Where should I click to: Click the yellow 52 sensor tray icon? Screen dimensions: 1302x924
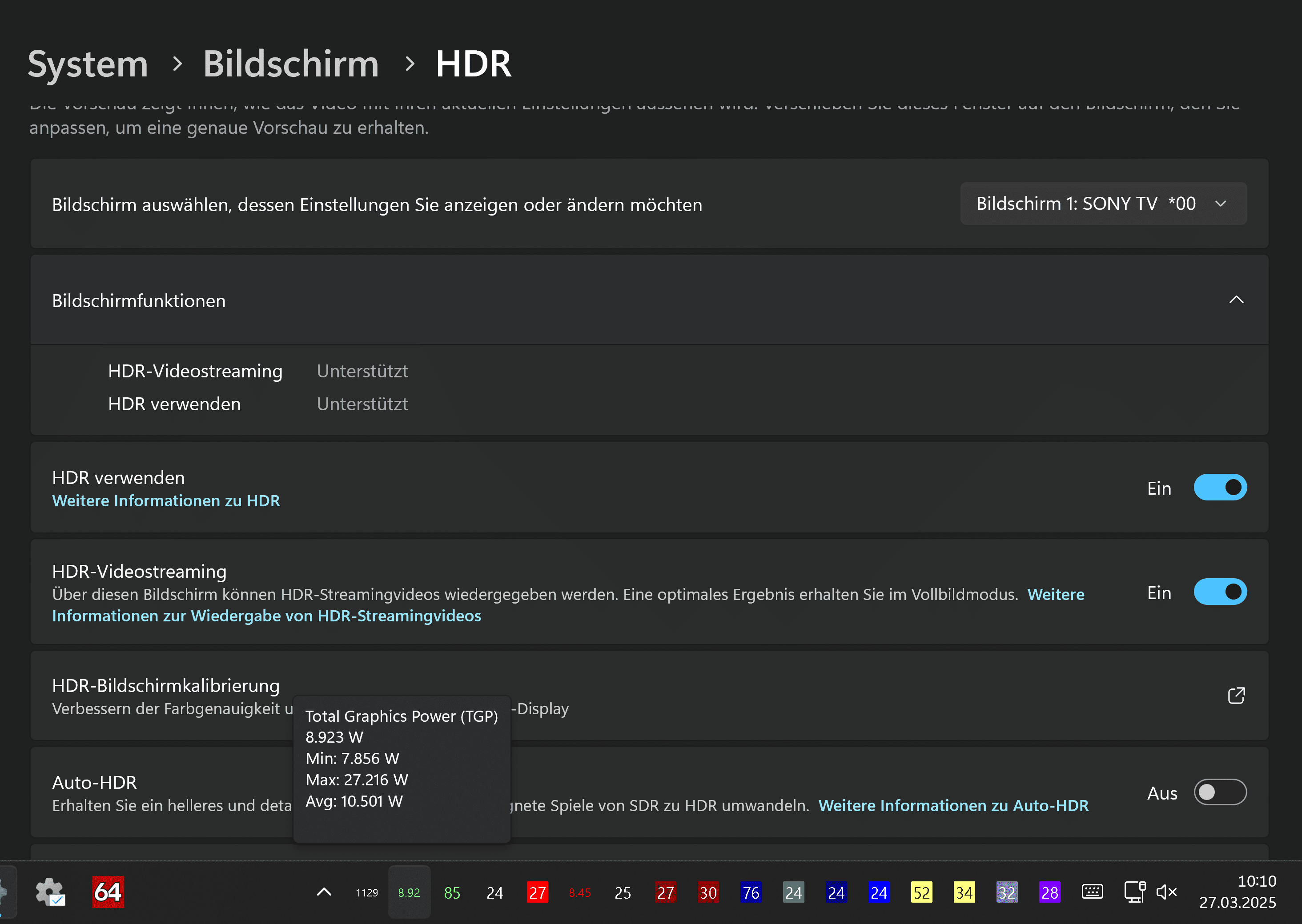pos(921,892)
